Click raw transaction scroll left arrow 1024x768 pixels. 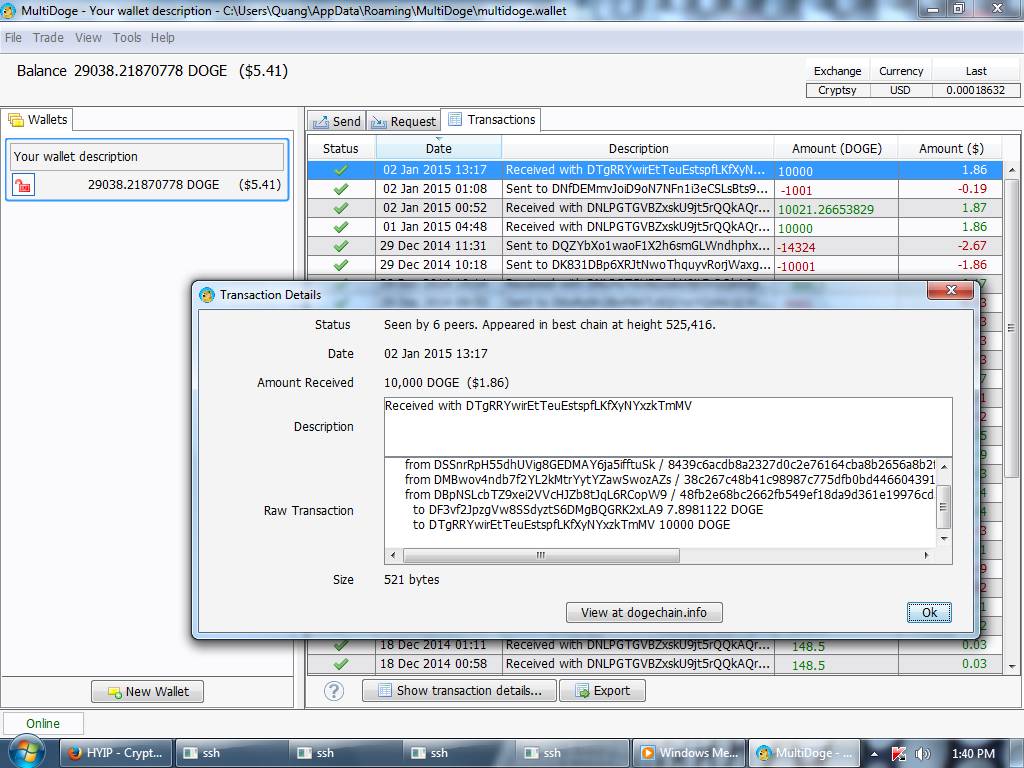point(392,556)
